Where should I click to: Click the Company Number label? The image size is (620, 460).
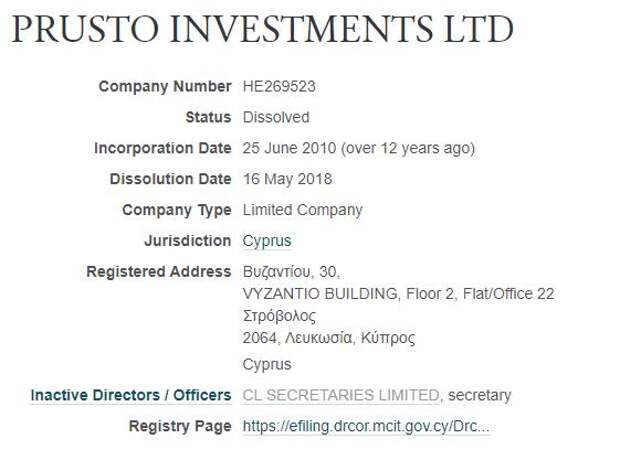[x=165, y=87]
